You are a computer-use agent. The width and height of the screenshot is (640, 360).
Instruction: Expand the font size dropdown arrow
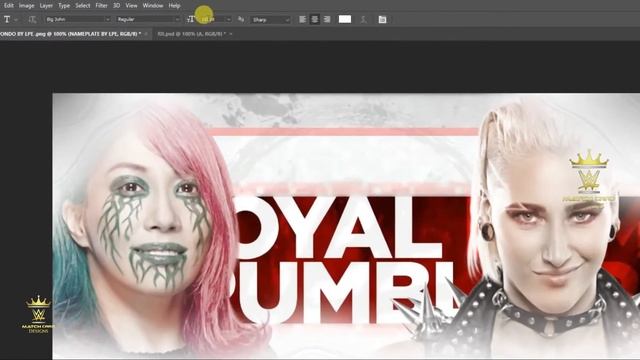coord(229,20)
